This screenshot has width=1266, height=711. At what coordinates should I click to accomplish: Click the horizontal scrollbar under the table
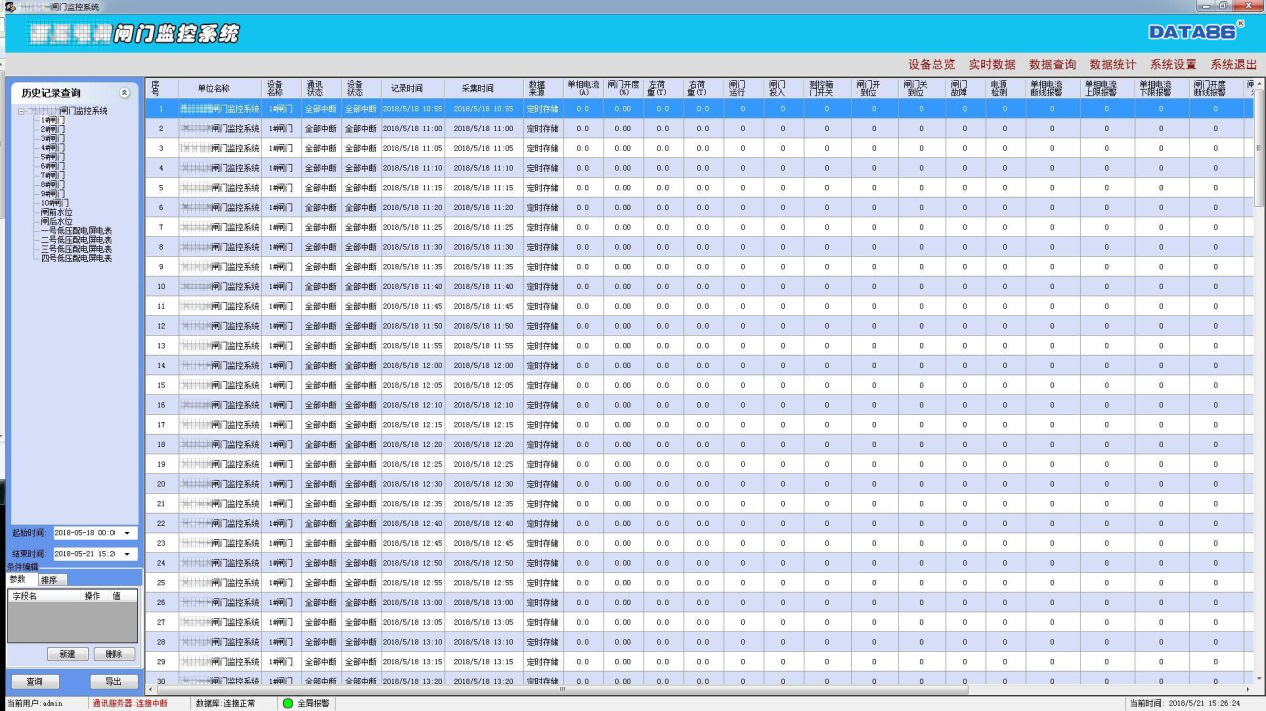(560, 689)
